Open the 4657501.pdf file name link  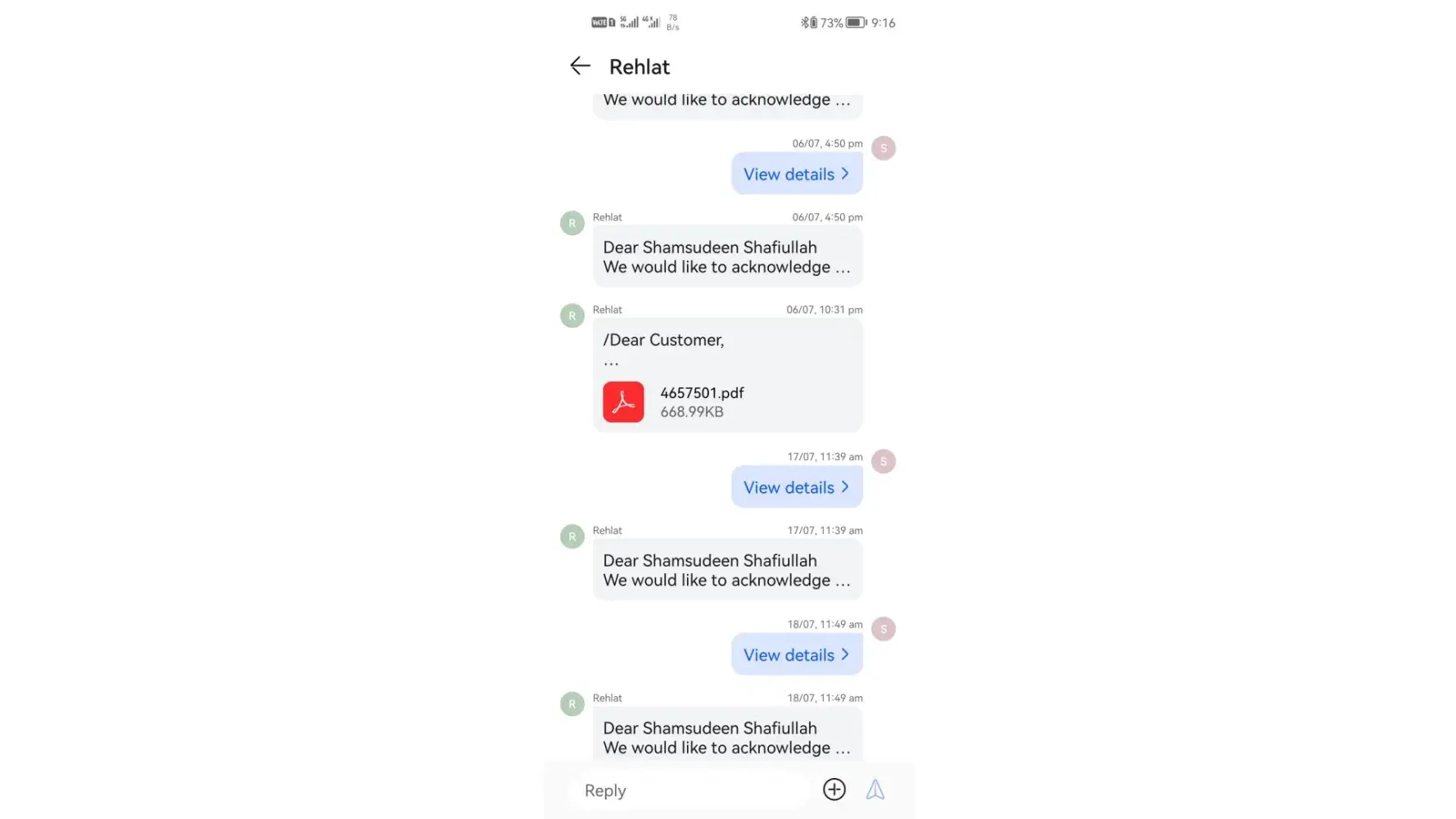(702, 393)
